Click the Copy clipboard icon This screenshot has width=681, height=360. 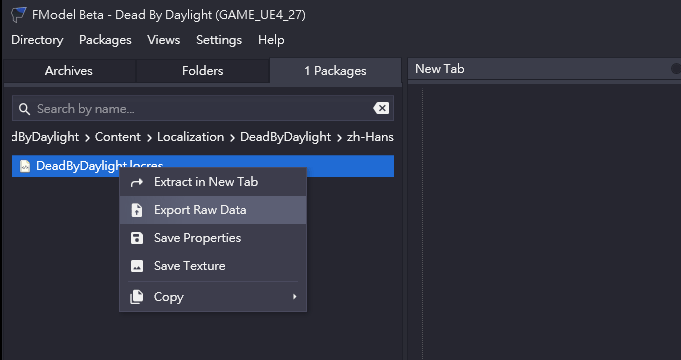[137, 297]
